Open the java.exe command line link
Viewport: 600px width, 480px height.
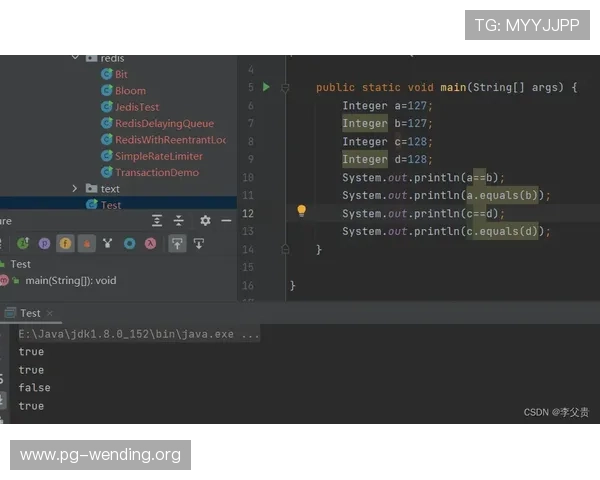[139, 334]
